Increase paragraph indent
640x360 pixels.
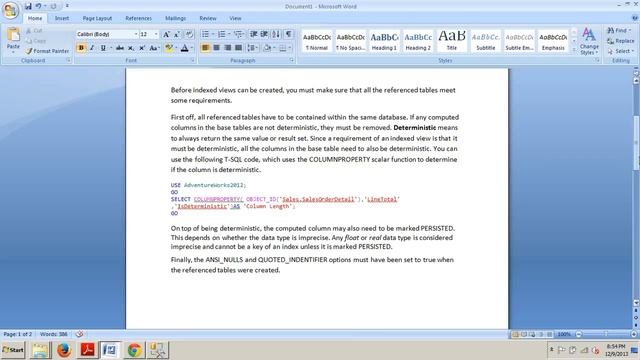(x=264, y=34)
